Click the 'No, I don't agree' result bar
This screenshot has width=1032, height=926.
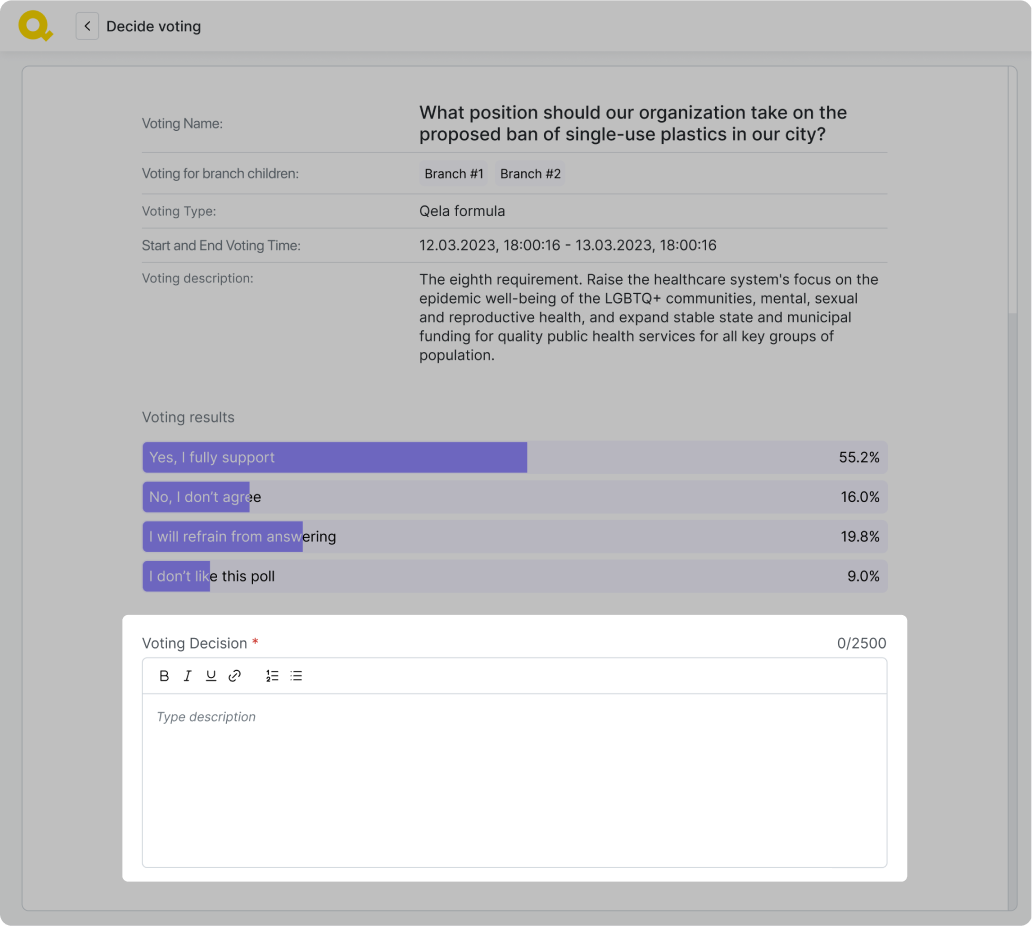click(x=514, y=497)
